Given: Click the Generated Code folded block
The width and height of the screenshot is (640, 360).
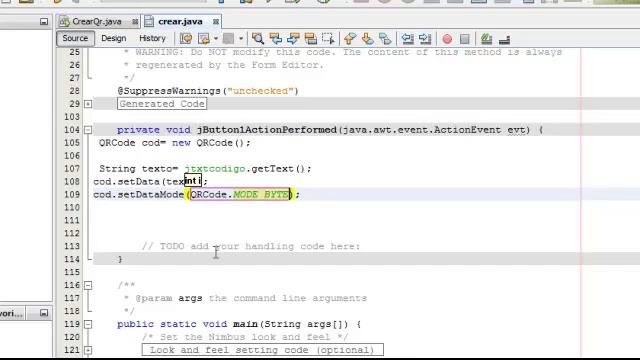Looking at the screenshot, I should [162, 104].
